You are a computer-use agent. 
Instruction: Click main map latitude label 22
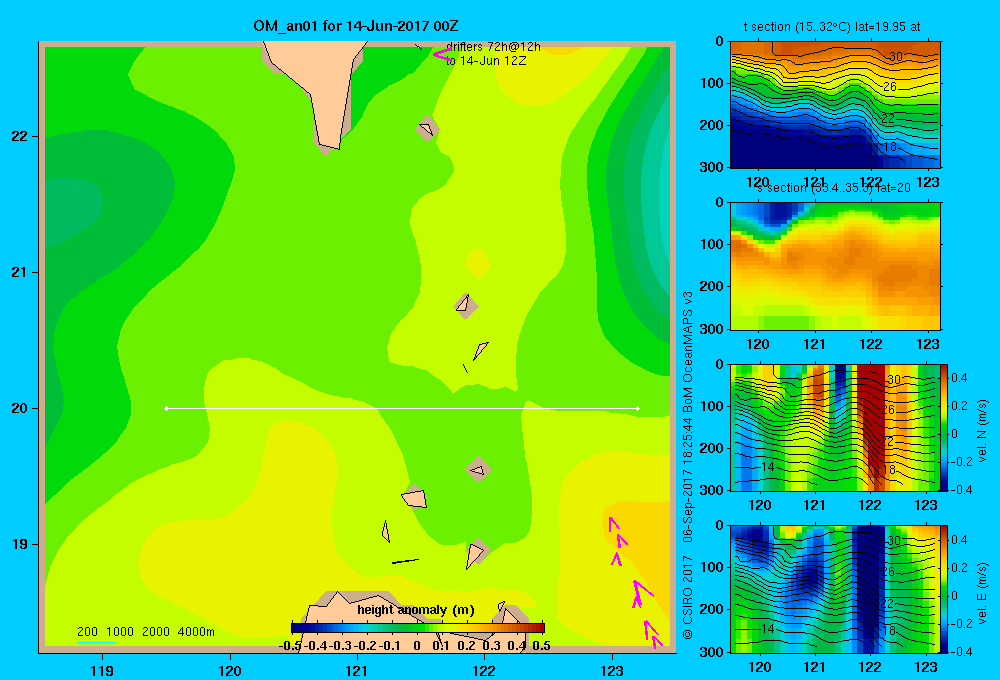20,137
